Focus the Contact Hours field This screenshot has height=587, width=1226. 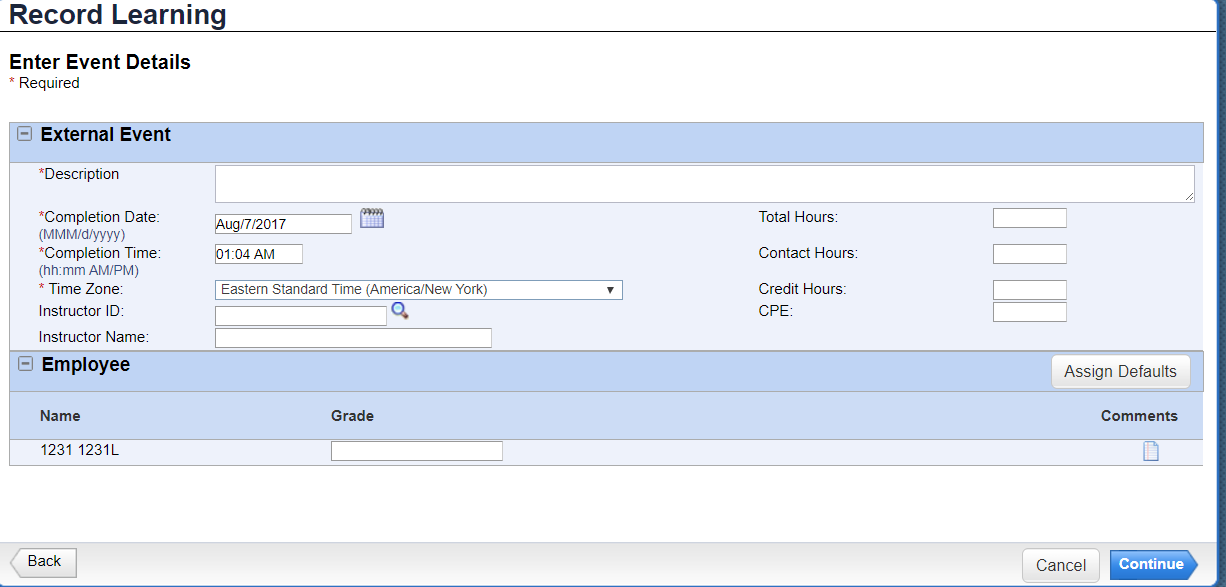pyautogui.click(x=1030, y=254)
